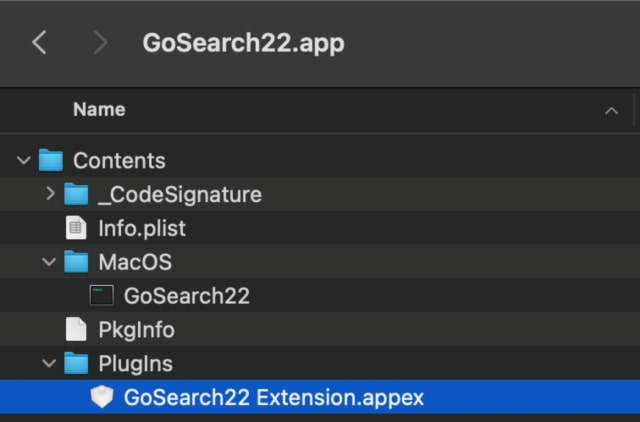Viewport: 640px width, 422px height.
Task: Click the GoSearch22.app window title
Action: [x=243, y=43]
